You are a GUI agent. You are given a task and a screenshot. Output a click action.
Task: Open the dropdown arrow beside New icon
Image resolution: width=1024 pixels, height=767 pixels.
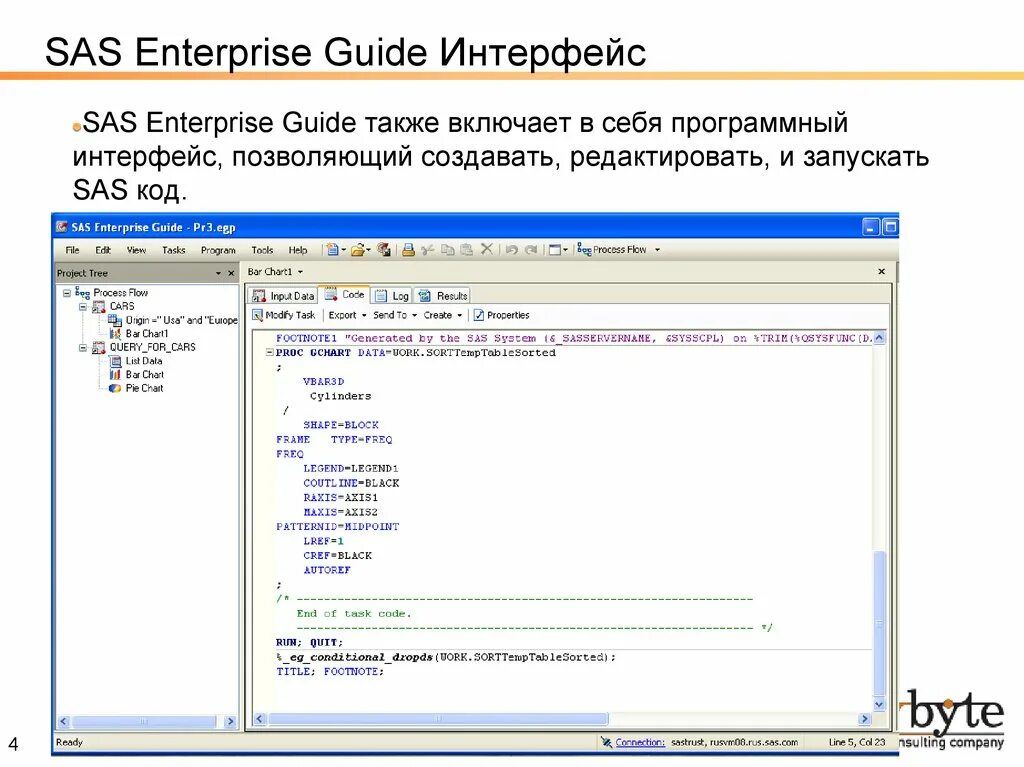point(344,250)
